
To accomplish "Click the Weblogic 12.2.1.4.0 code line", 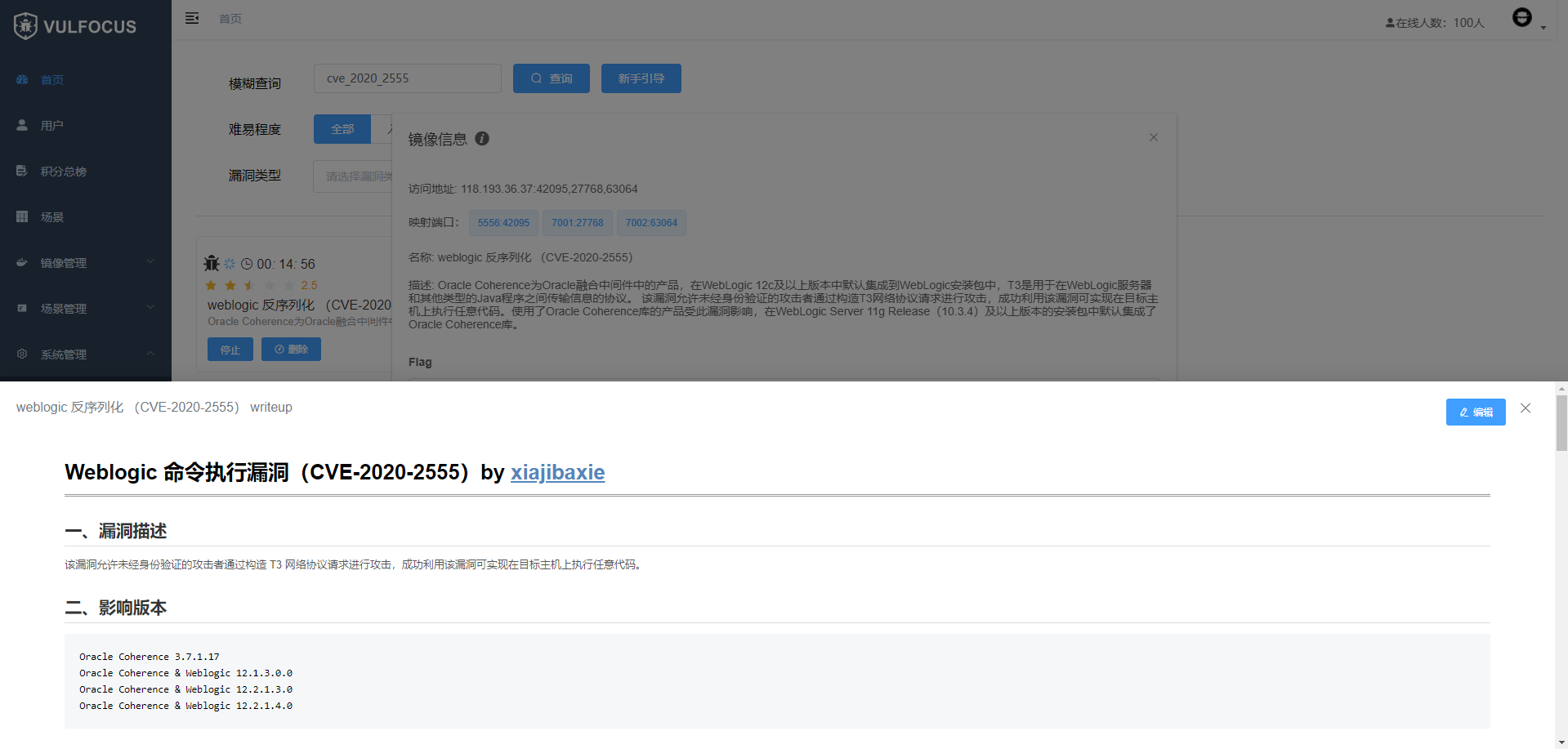I will pos(186,706).
